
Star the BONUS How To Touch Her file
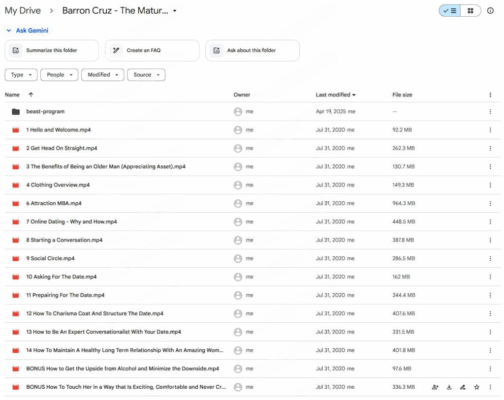[477, 387]
